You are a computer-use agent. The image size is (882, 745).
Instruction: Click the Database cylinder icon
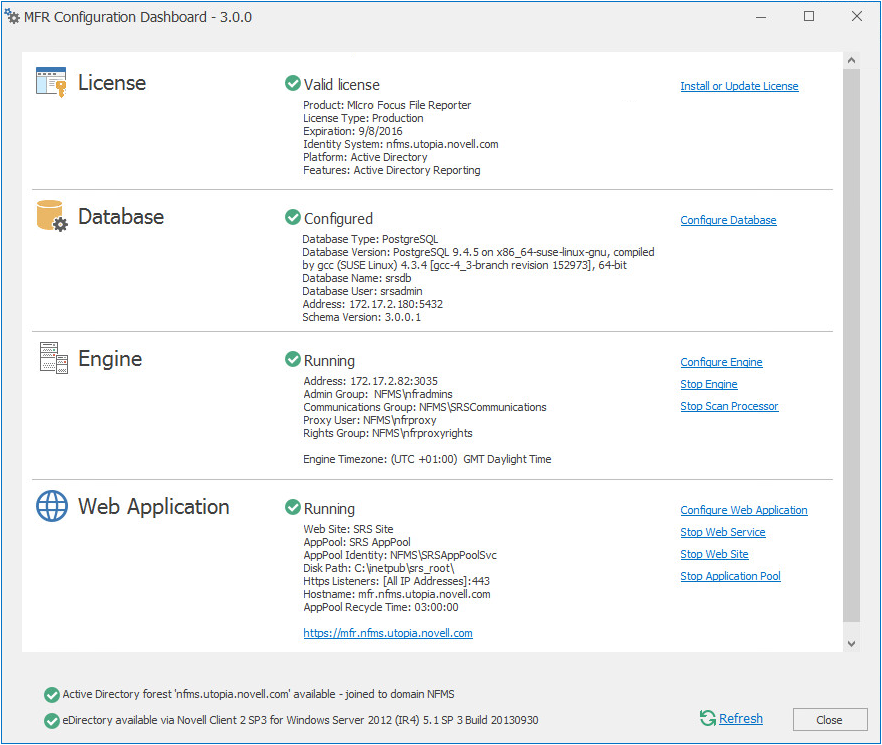pos(50,216)
